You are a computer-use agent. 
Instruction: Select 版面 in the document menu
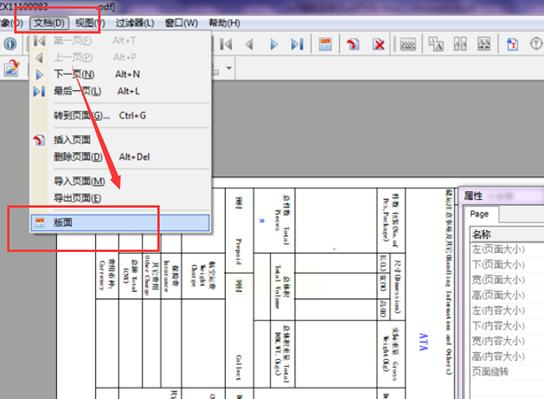click(120, 222)
